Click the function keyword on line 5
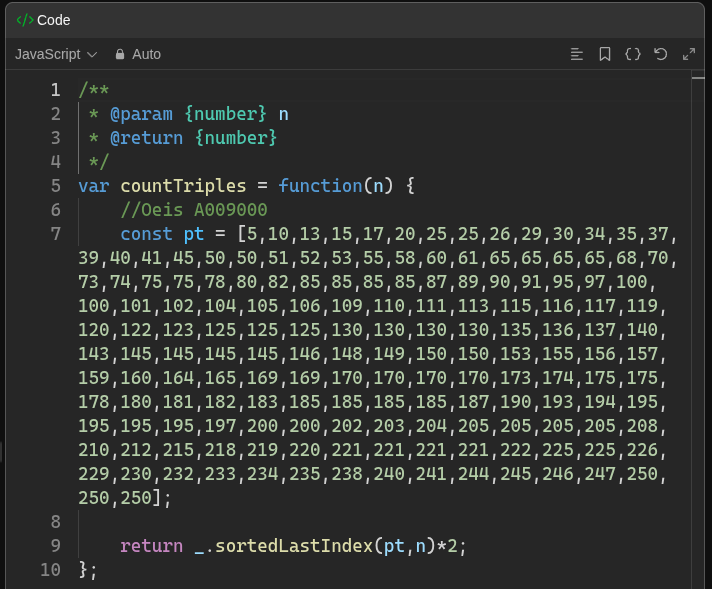 320,186
